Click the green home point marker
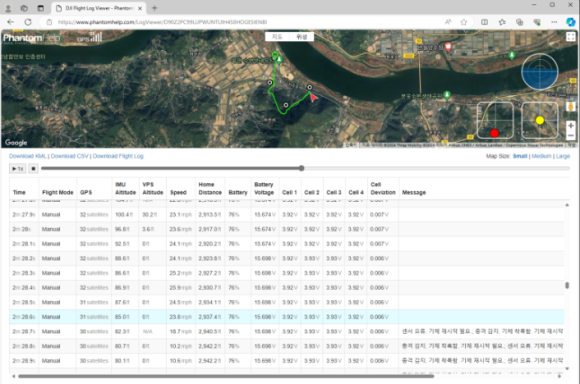 coord(275,55)
